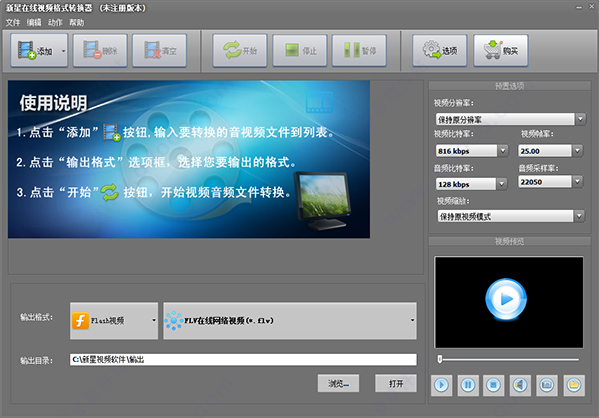Click the 暂停 (Pause) toolbar button

(359, 50)
